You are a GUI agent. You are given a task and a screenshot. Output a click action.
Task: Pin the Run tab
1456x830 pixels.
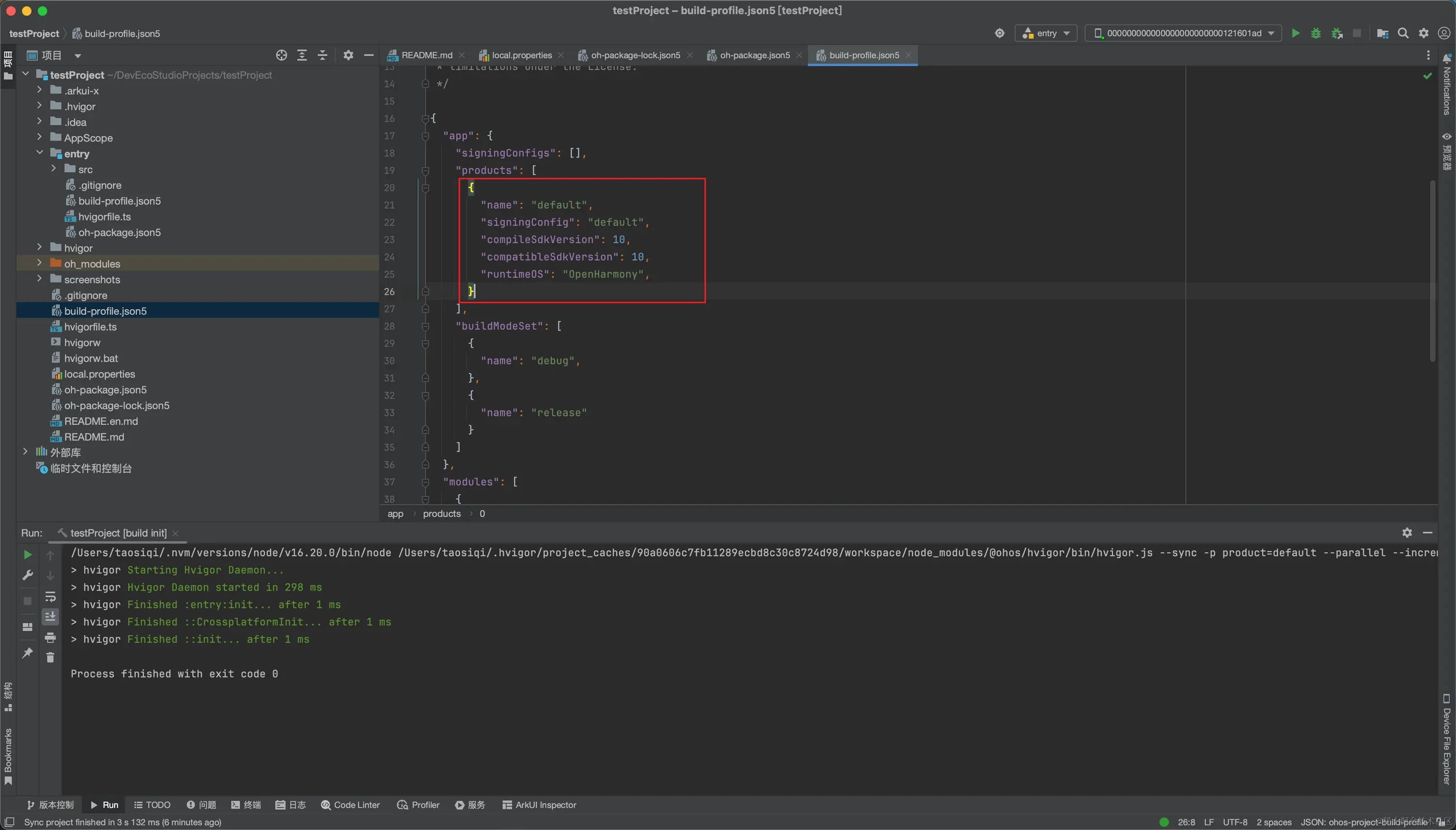(27, 653)
